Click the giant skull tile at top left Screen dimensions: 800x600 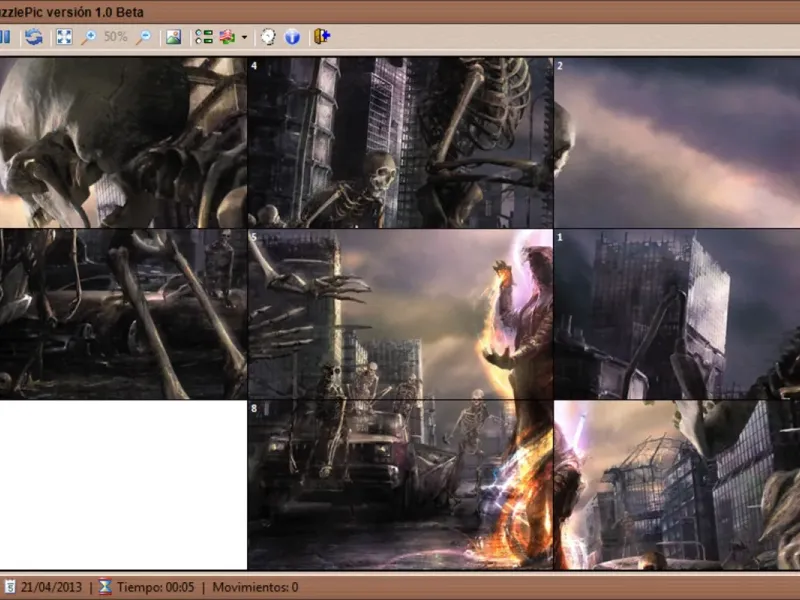(123, 142)
